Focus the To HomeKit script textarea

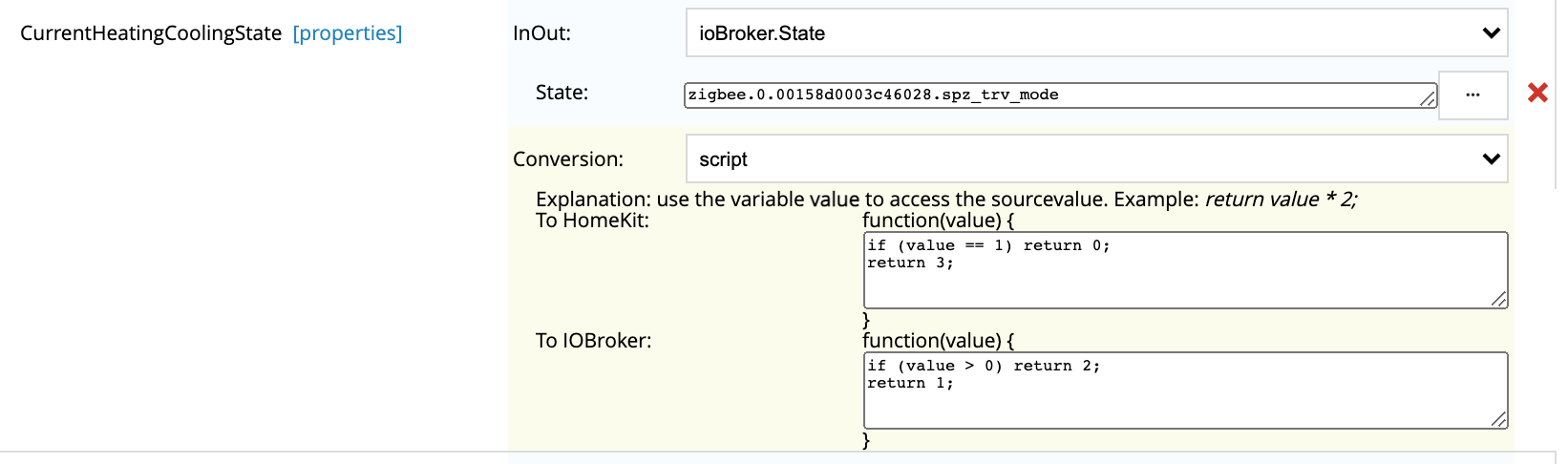(1186, 270)
